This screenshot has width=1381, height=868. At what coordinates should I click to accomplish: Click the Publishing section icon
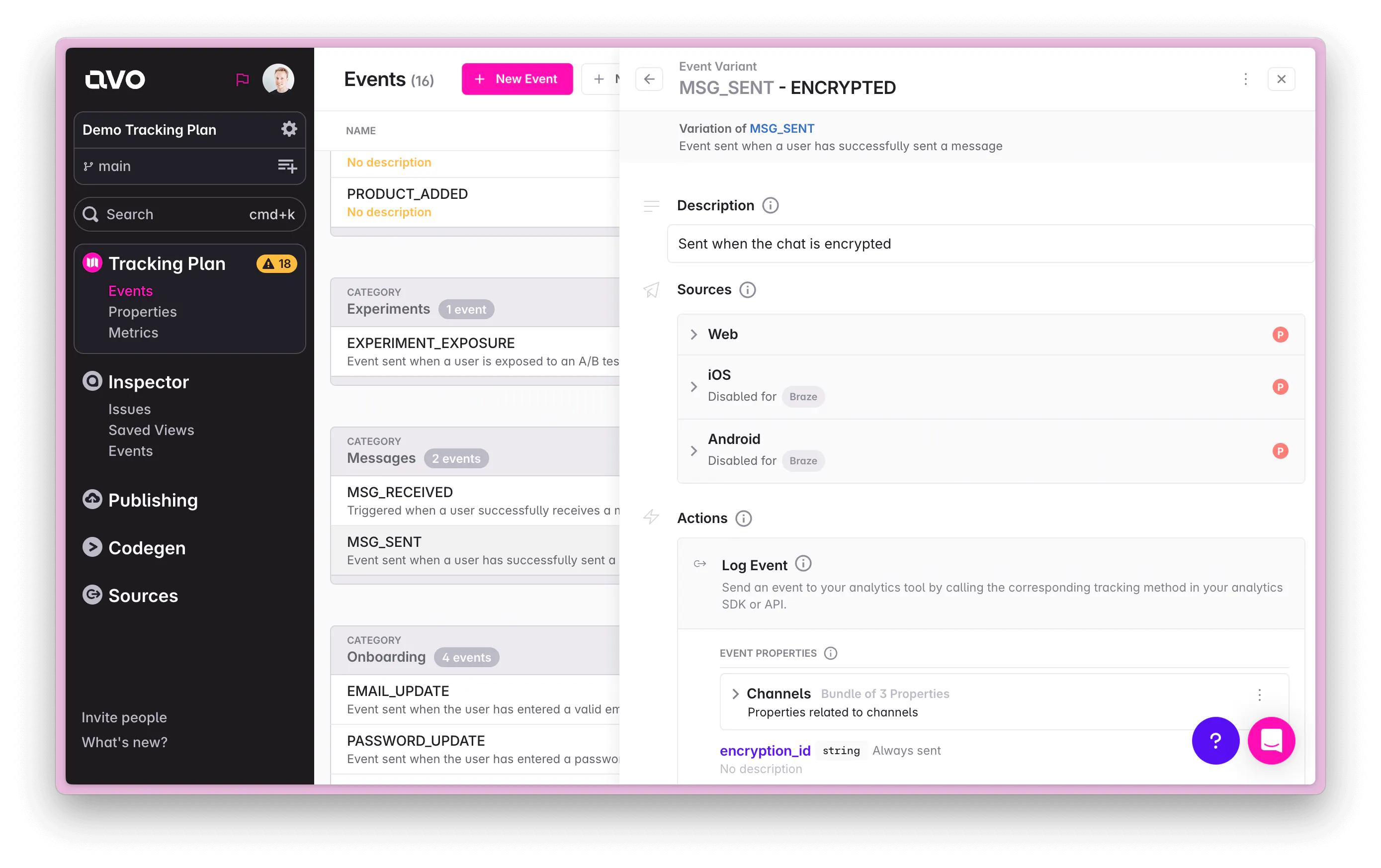[91, 499]
